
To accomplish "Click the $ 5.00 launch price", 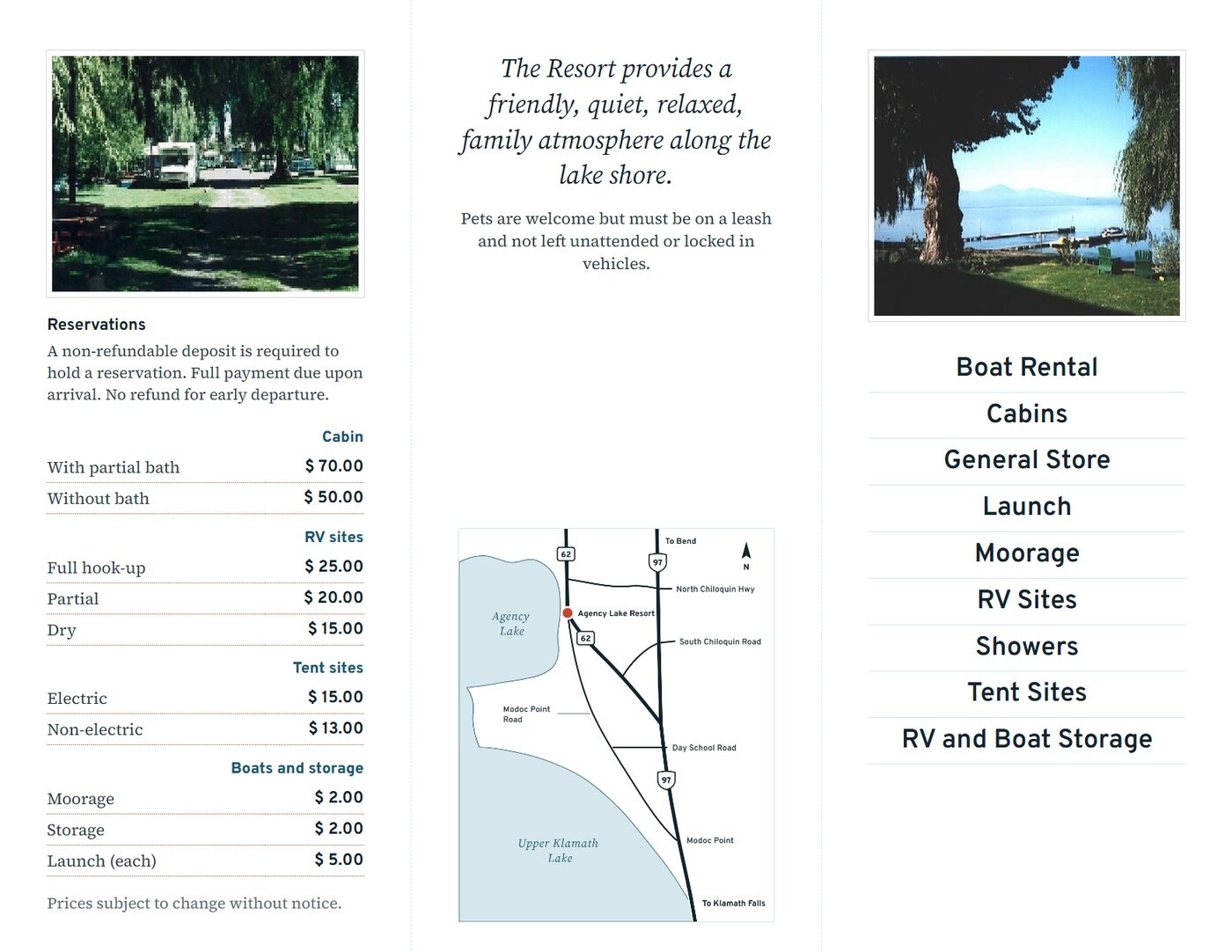I will [x=339, y=860].
